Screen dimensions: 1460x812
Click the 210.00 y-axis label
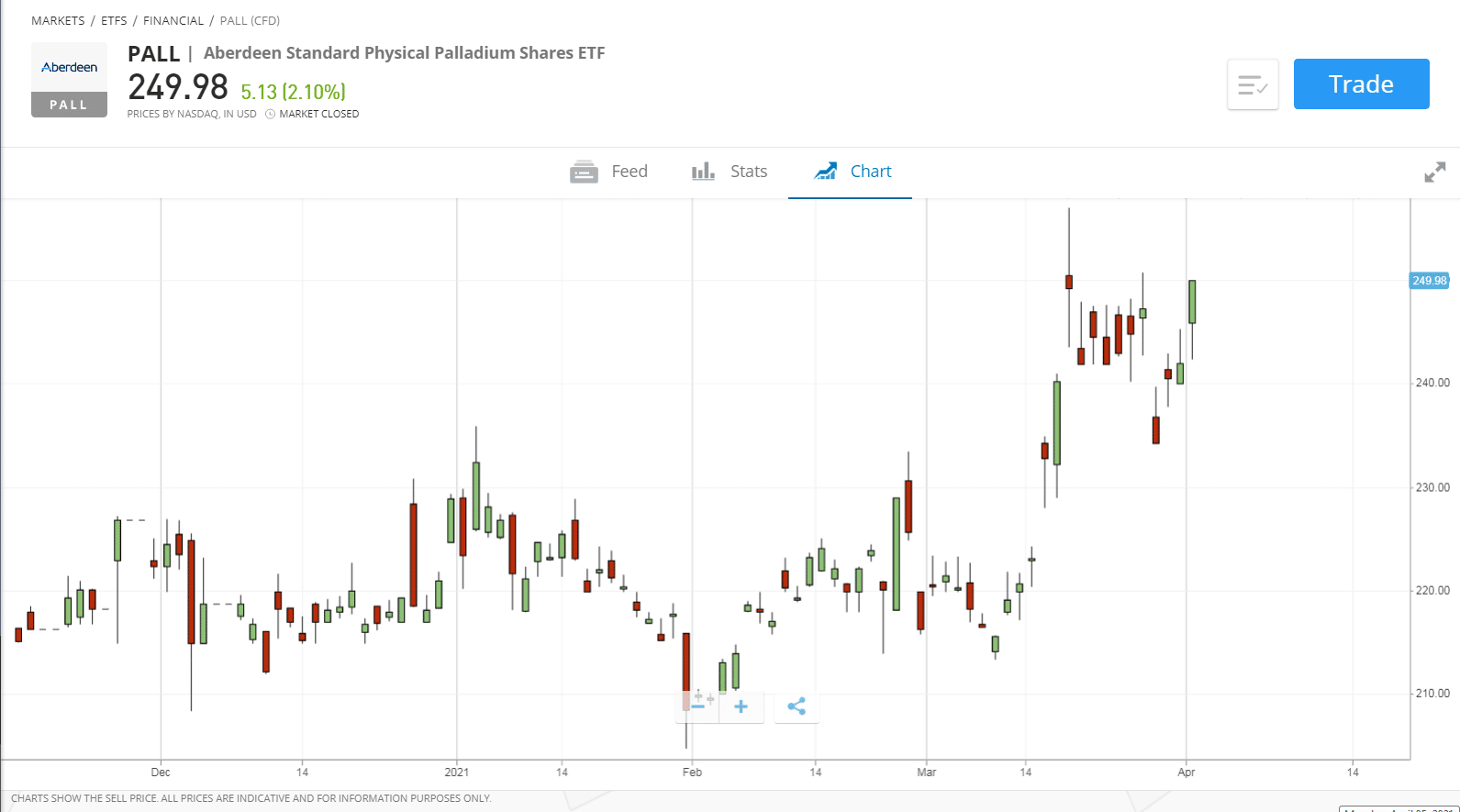point(1432,694)
